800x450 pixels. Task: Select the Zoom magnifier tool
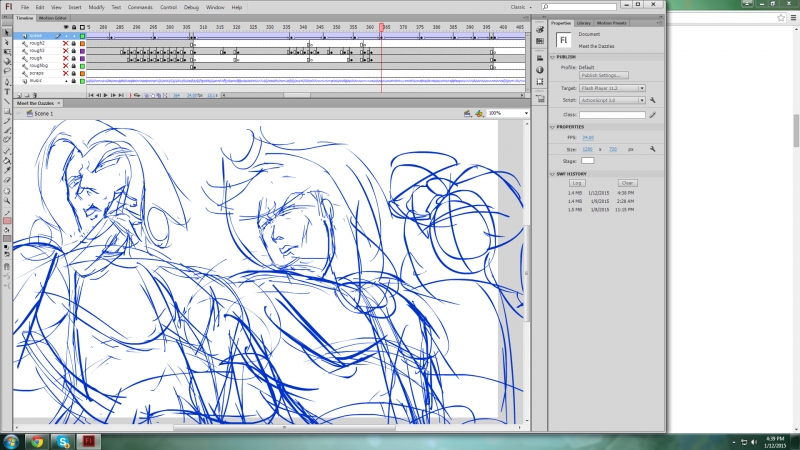click(6, 199)
